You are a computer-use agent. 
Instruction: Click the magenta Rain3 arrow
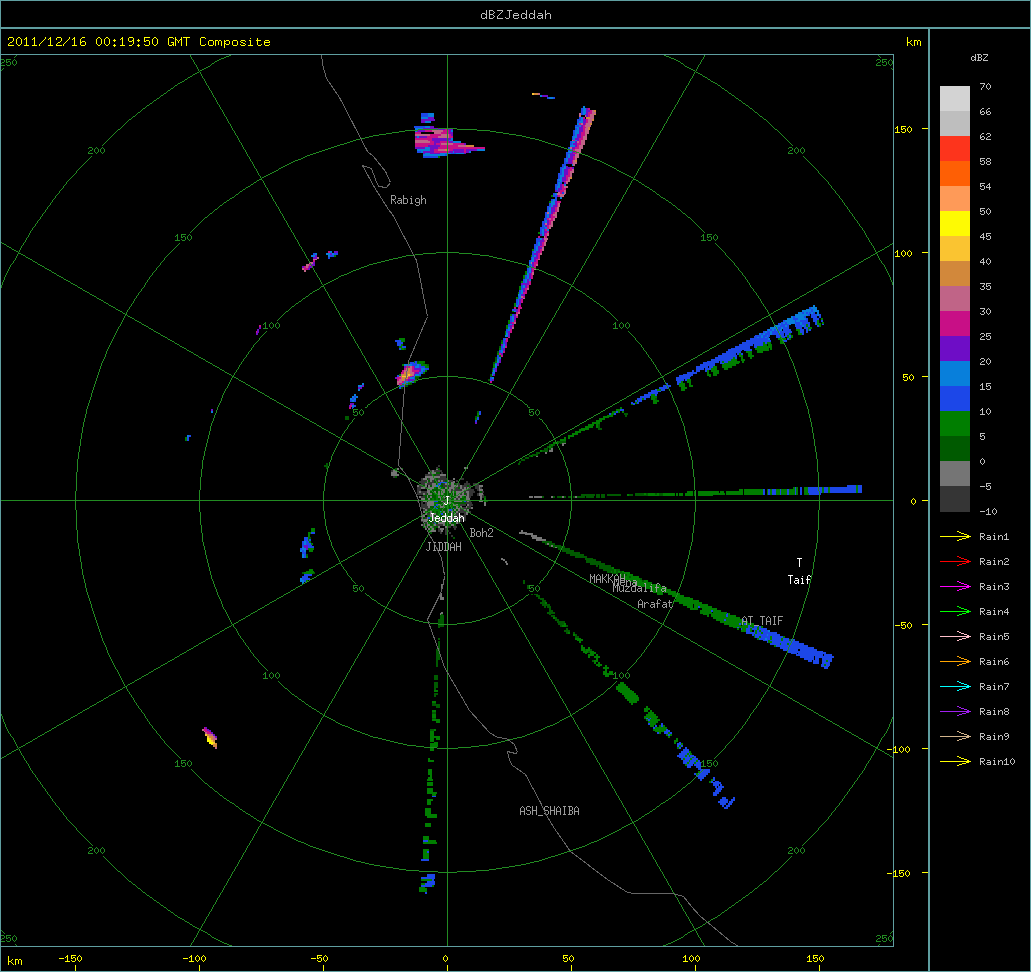click(955, 587)
